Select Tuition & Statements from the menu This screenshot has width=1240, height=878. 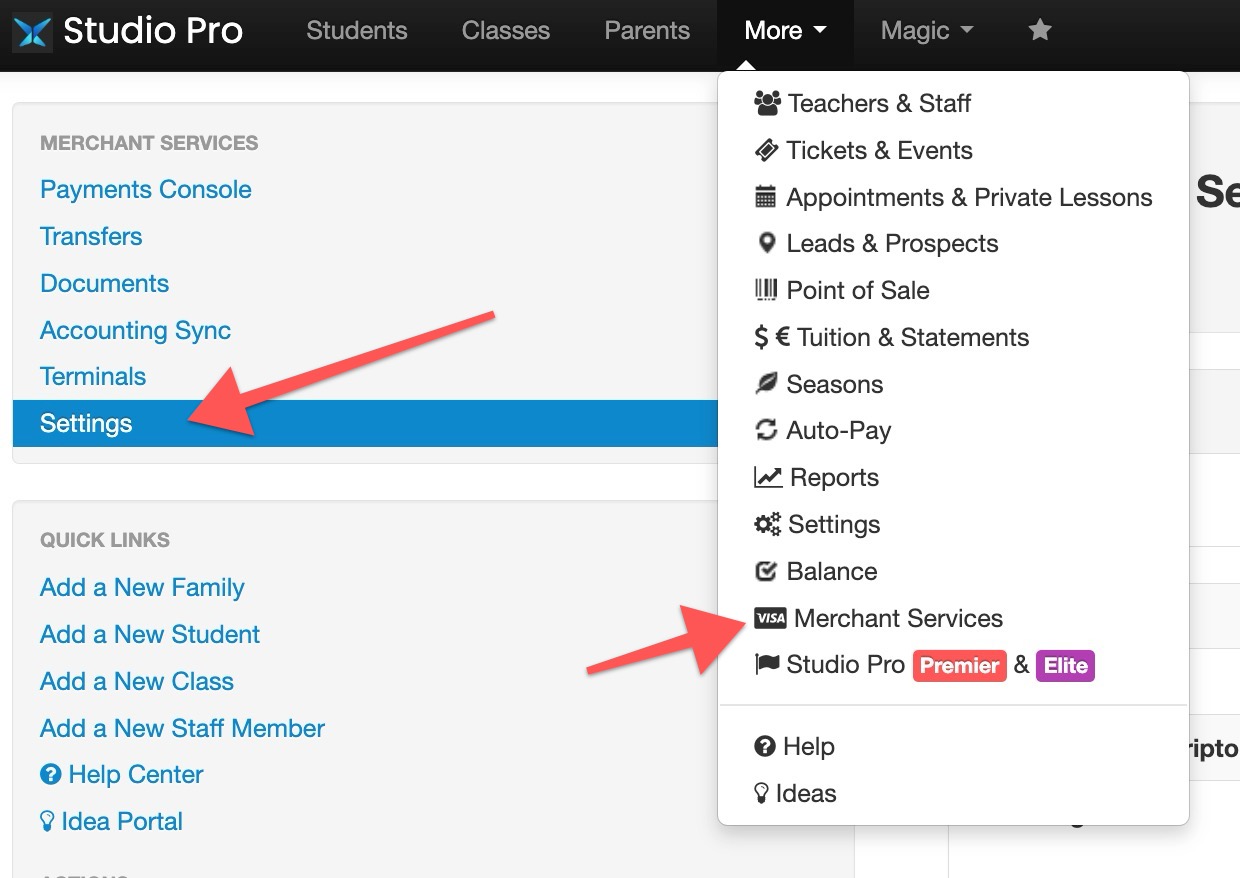(891, 337)
